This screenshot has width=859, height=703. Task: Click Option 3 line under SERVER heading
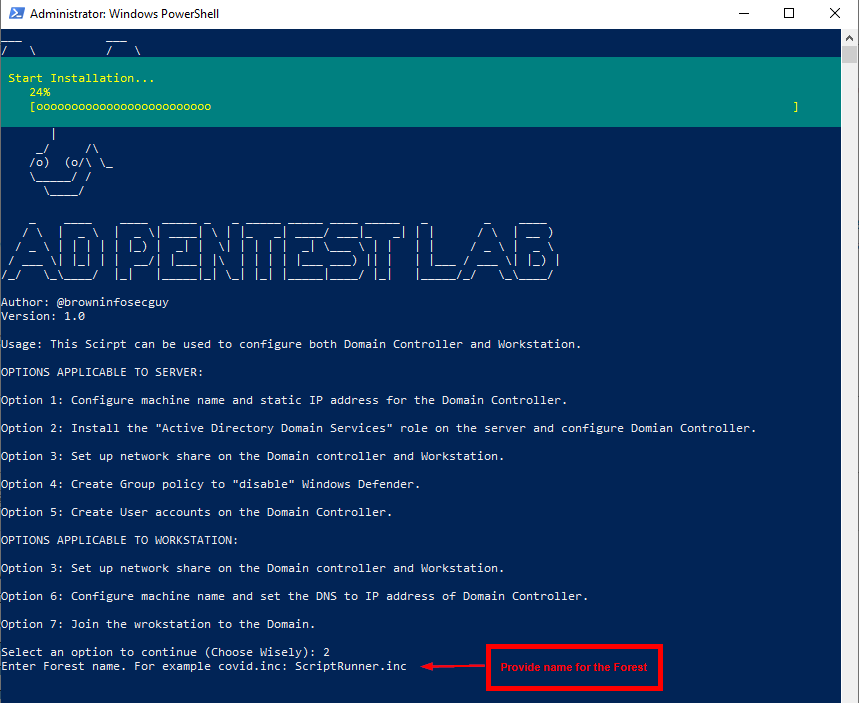[x=253, y=456]
